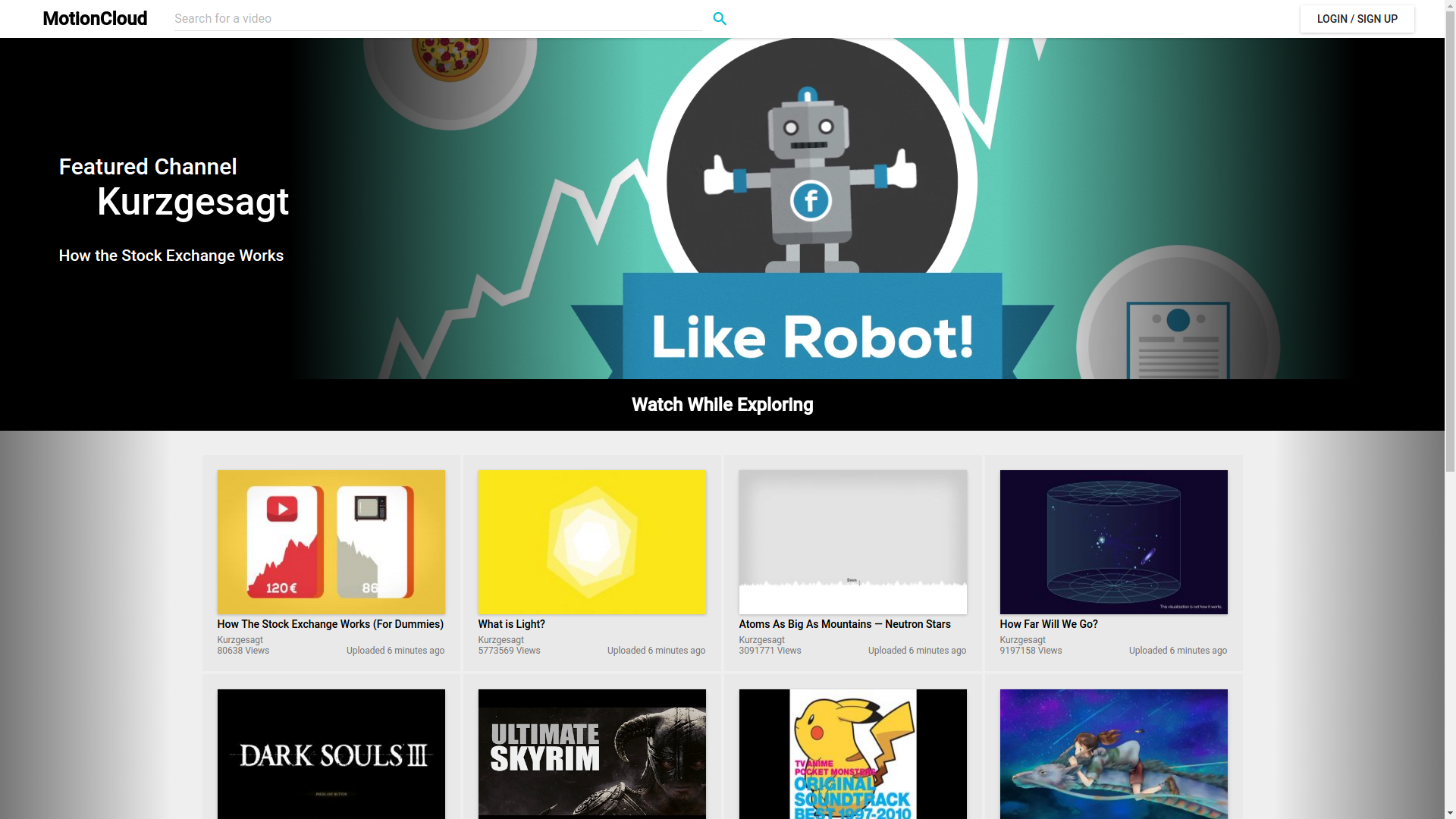Click the What is Light? video title

coord(512,624)
